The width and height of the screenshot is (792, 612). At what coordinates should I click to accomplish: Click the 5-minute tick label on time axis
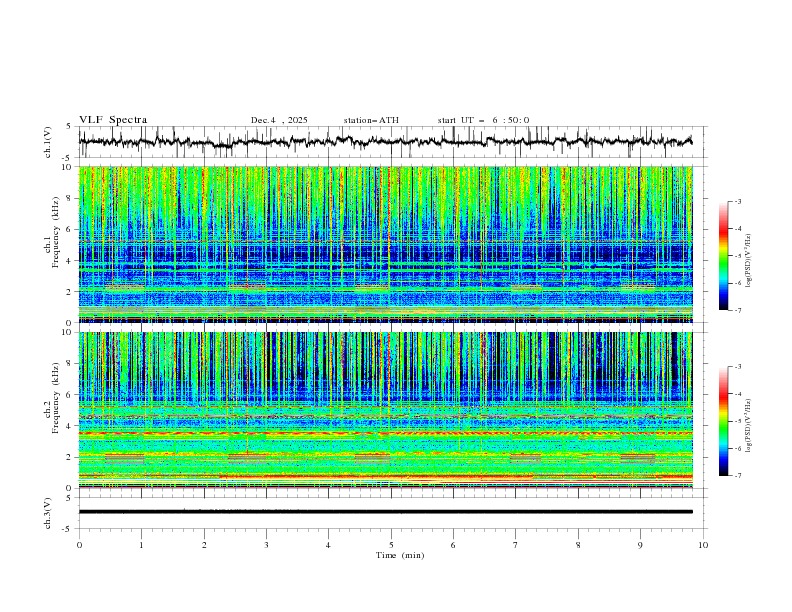391,545
